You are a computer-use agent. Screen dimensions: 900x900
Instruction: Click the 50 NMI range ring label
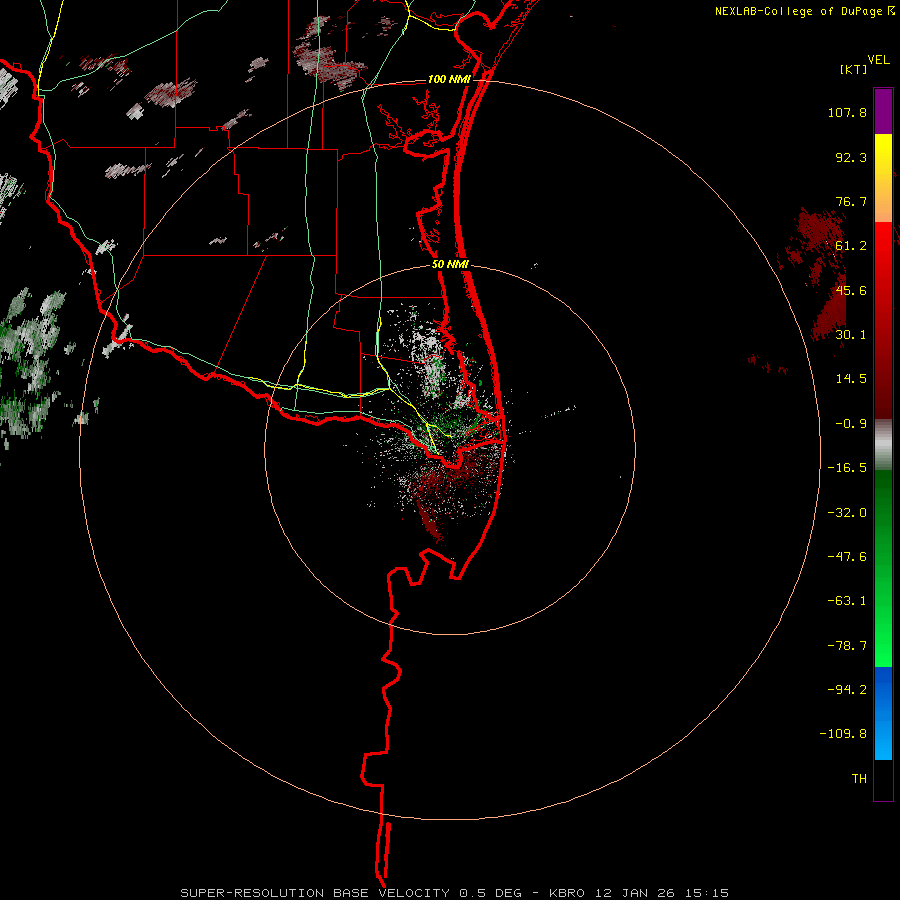[x=451, y=265]
